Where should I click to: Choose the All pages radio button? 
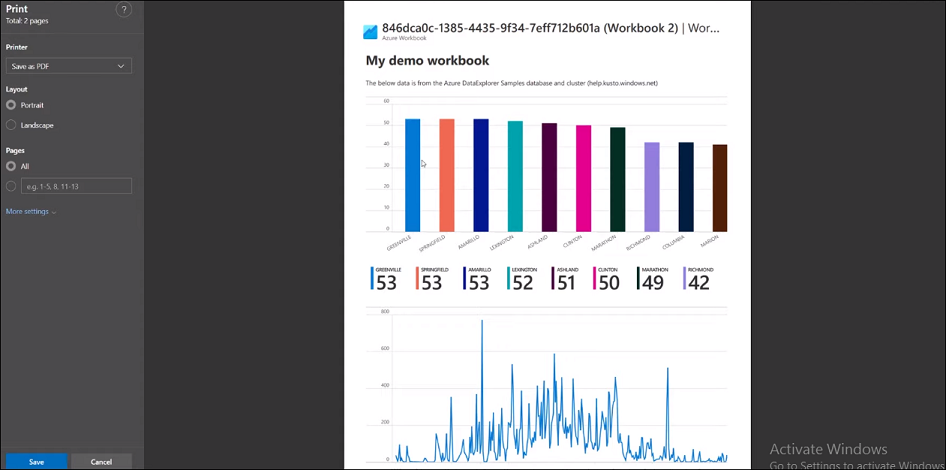(11, 166)
